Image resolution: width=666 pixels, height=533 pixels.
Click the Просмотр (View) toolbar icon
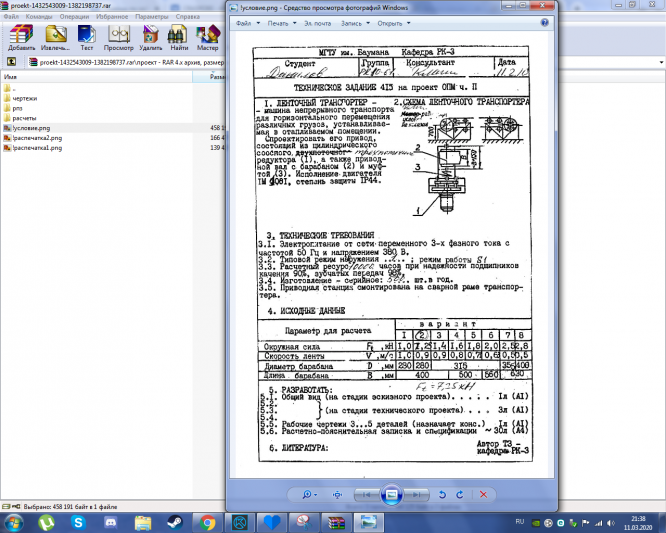(x=119, y=38)
